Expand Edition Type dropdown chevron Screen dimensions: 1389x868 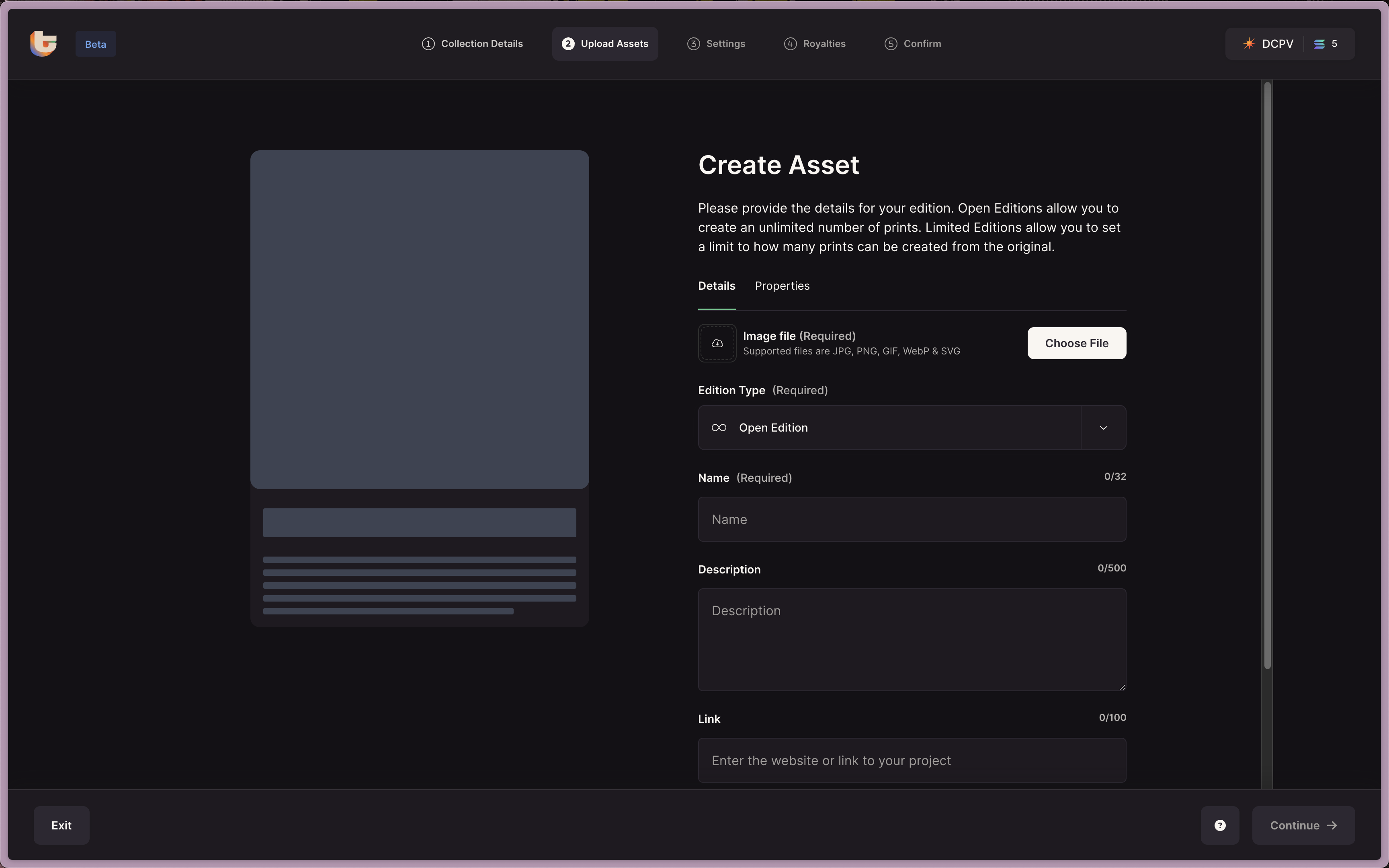point(1103,428)
